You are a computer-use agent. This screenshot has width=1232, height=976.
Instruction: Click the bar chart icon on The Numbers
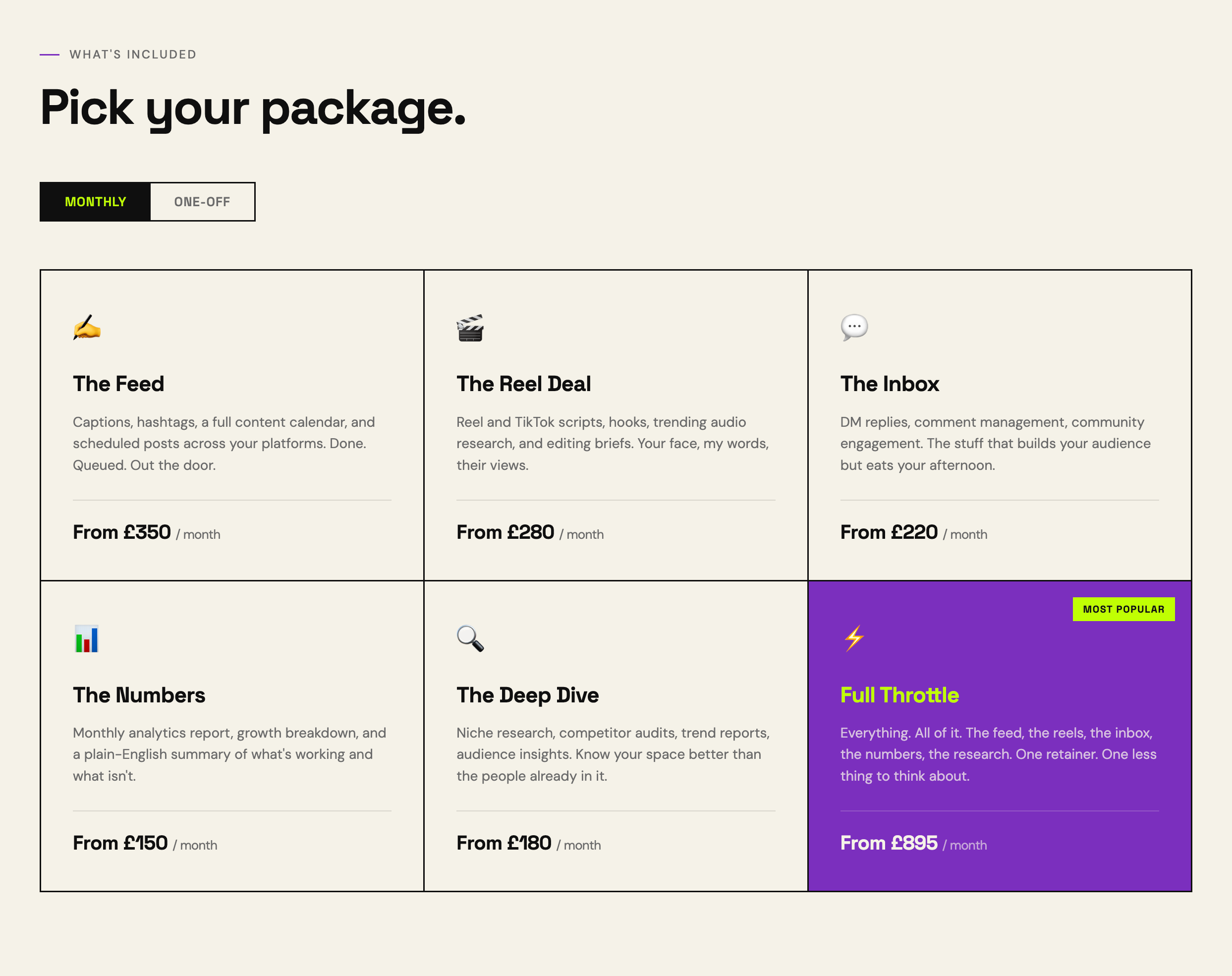tap(87, 638)
